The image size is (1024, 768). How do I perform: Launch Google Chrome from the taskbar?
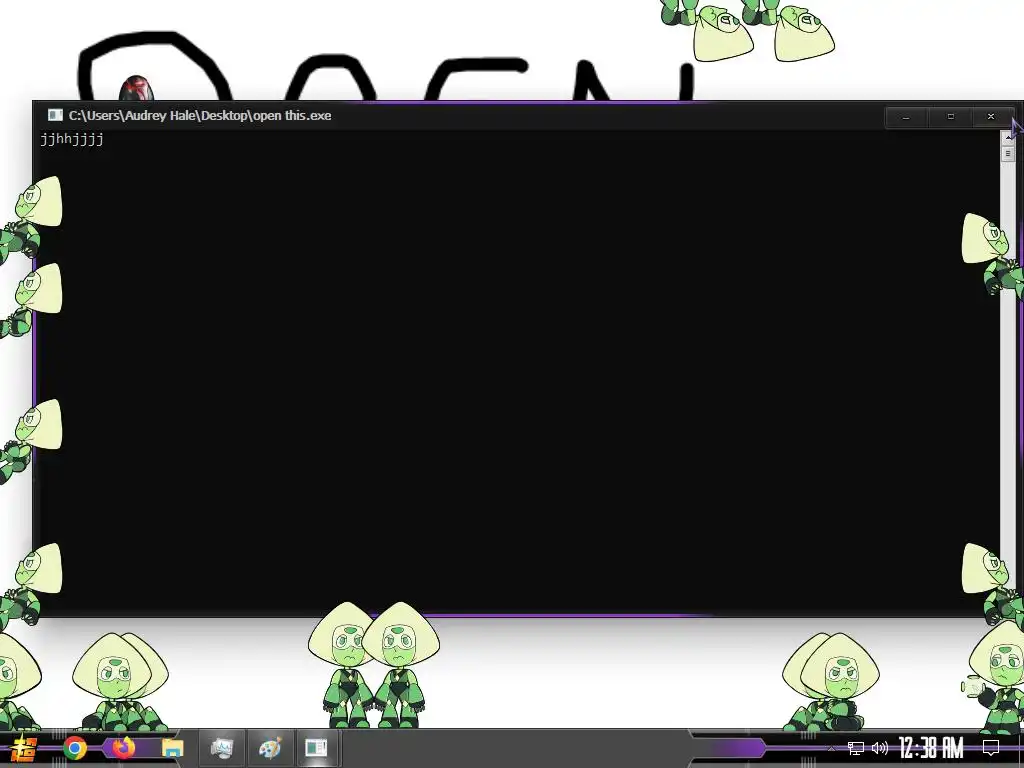74,748
